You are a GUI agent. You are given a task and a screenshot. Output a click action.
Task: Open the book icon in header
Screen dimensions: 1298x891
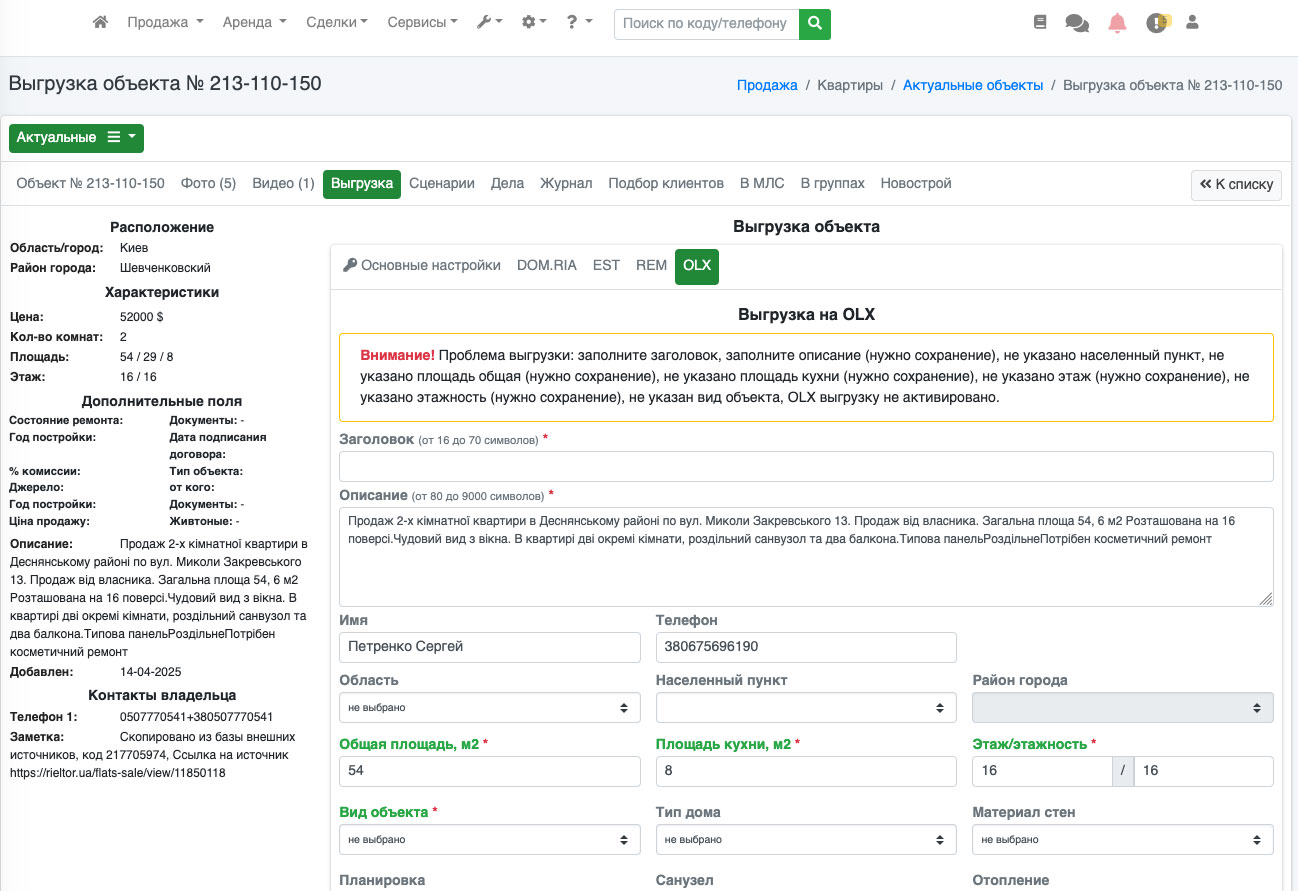pyautogui.click(x=1040, y=22)
